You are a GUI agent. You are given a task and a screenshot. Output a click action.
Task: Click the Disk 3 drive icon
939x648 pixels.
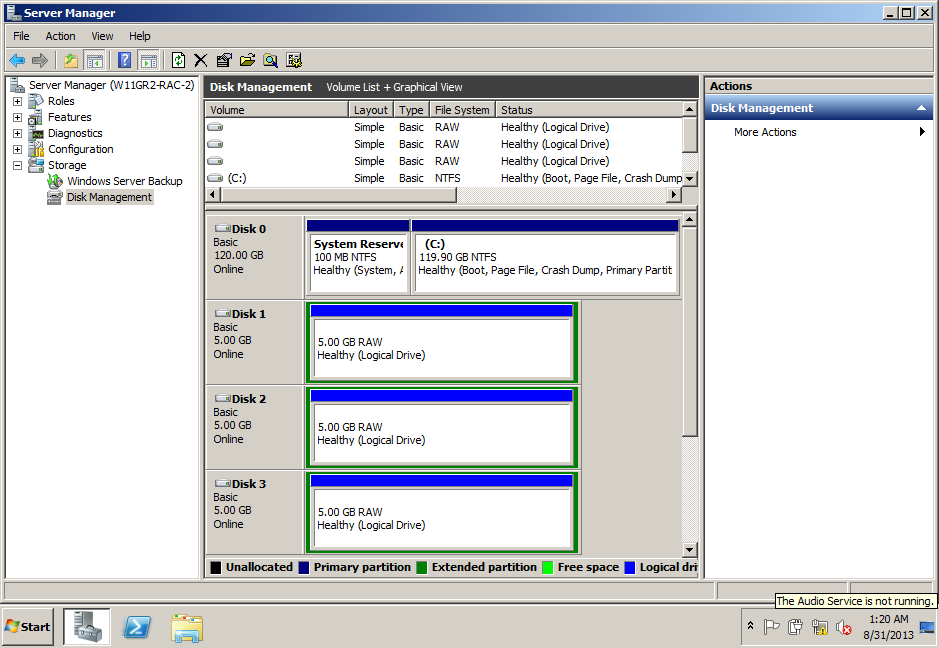tap(223, 483)
